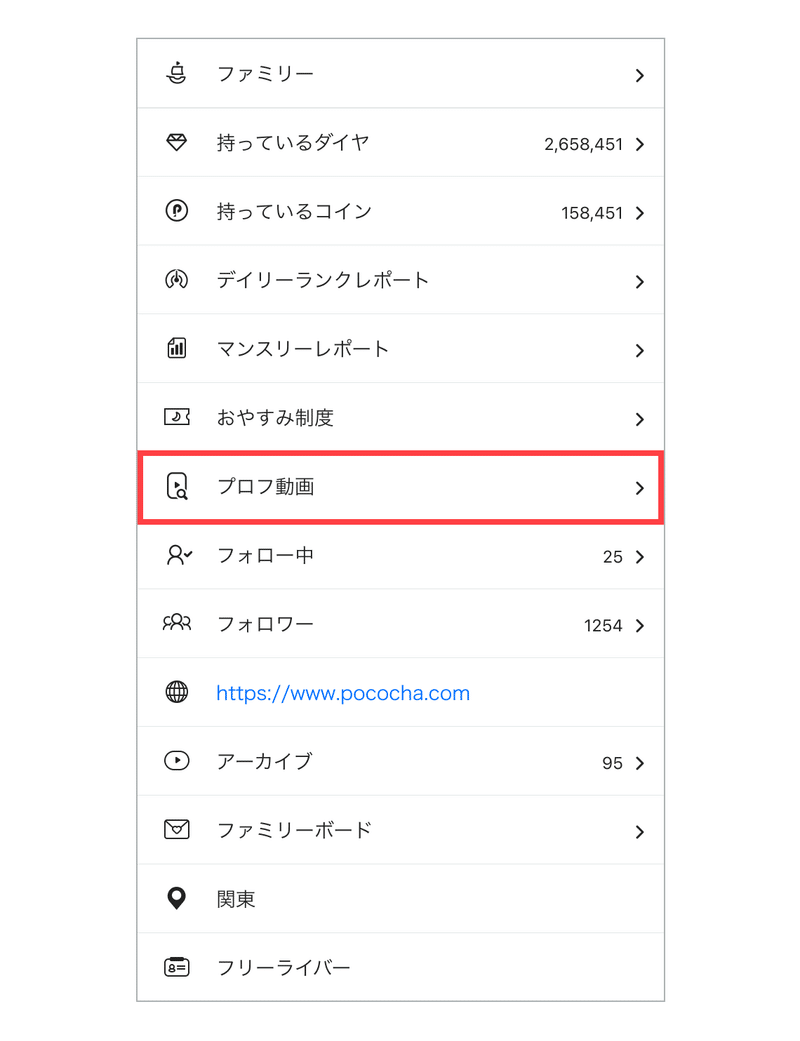The width and height of the screenshot is (800, 1041).
Task: Open the 2,658,451 diamond count chevron
Action: pos(639,144)
